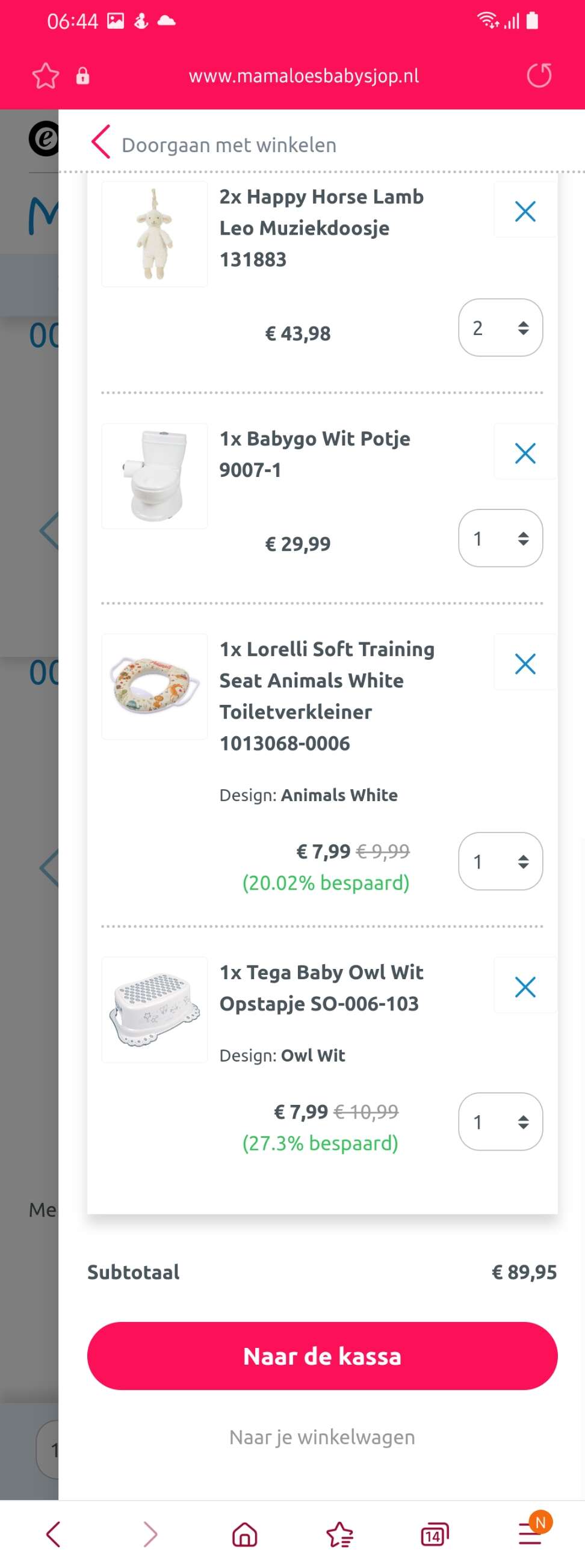Show the 14 open tabs
The height and width of the screenshot is (1568, 585).
[435, 1534]
